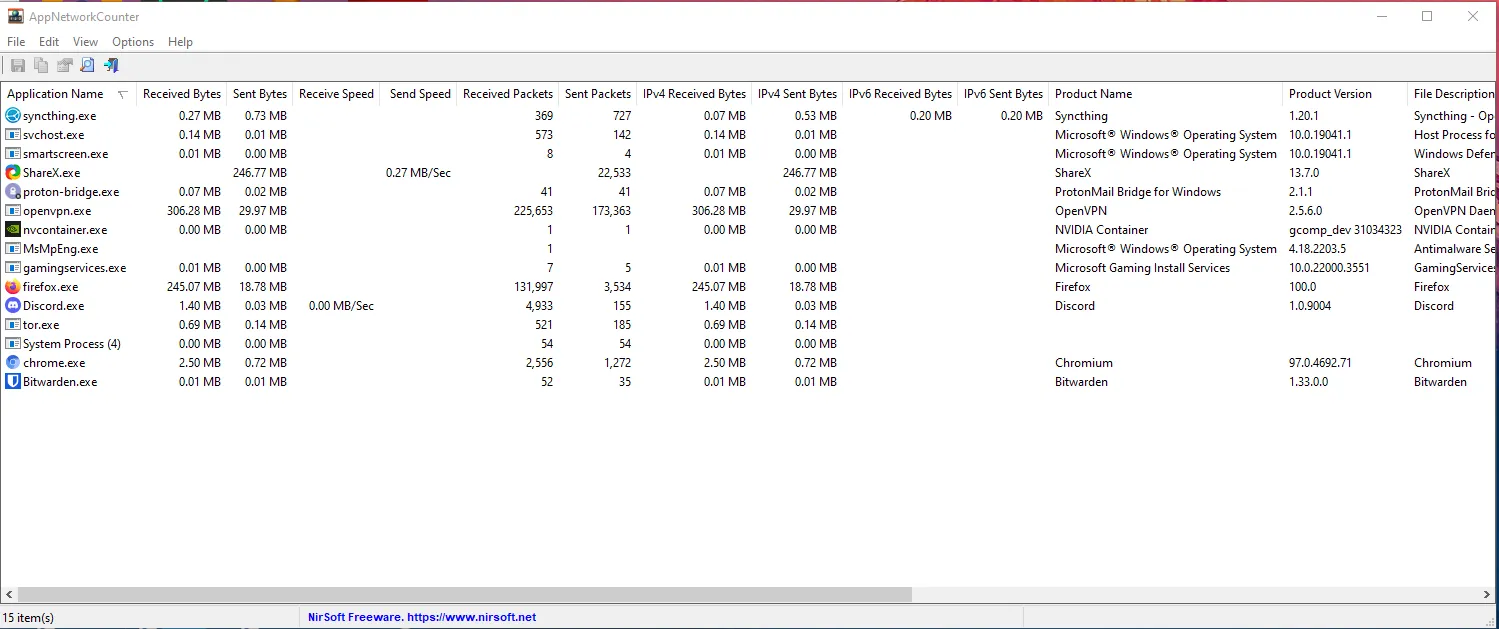Open the NirSoft website link

pos(422,617)
